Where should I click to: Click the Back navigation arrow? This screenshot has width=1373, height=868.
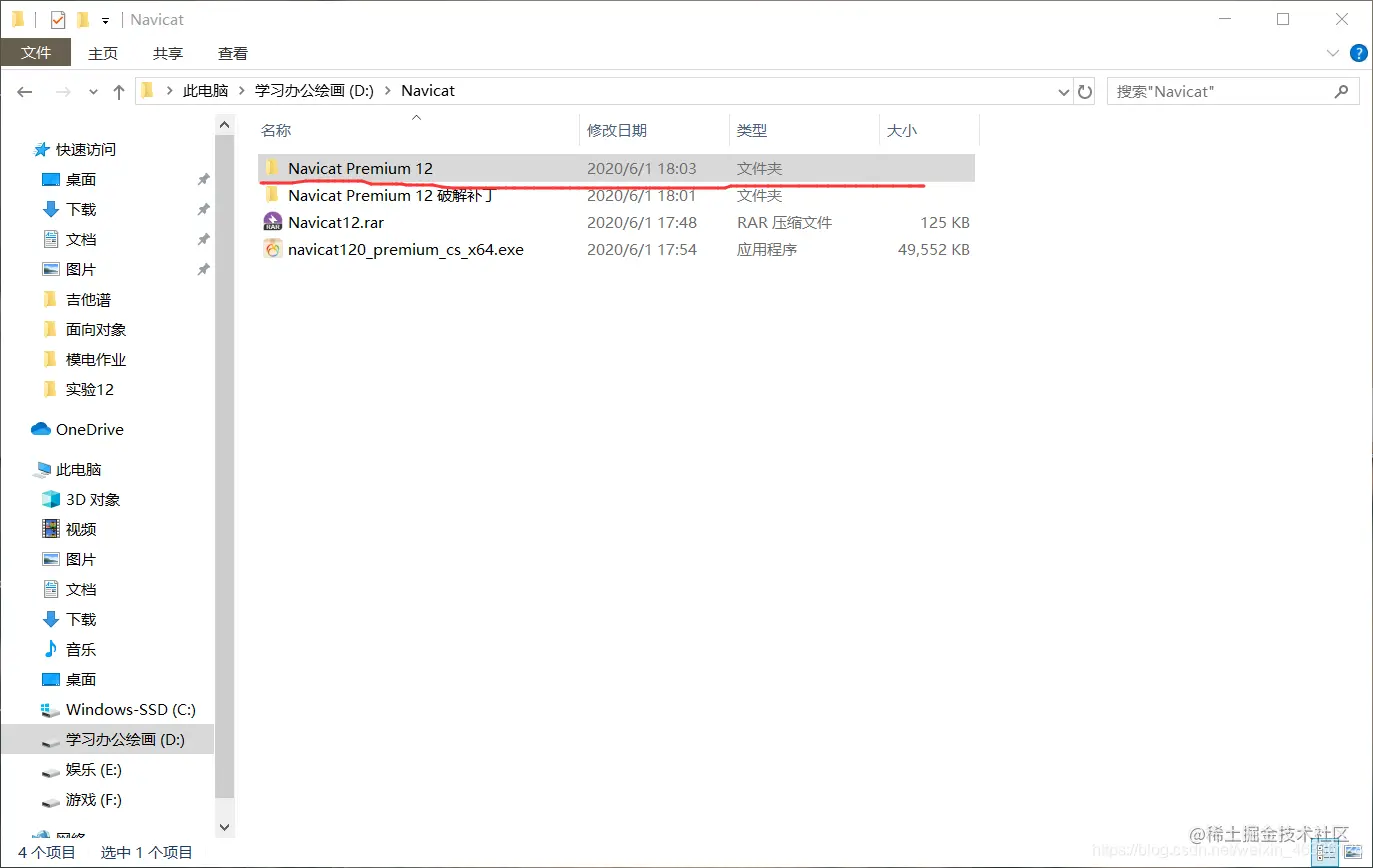tap(26, 91)
